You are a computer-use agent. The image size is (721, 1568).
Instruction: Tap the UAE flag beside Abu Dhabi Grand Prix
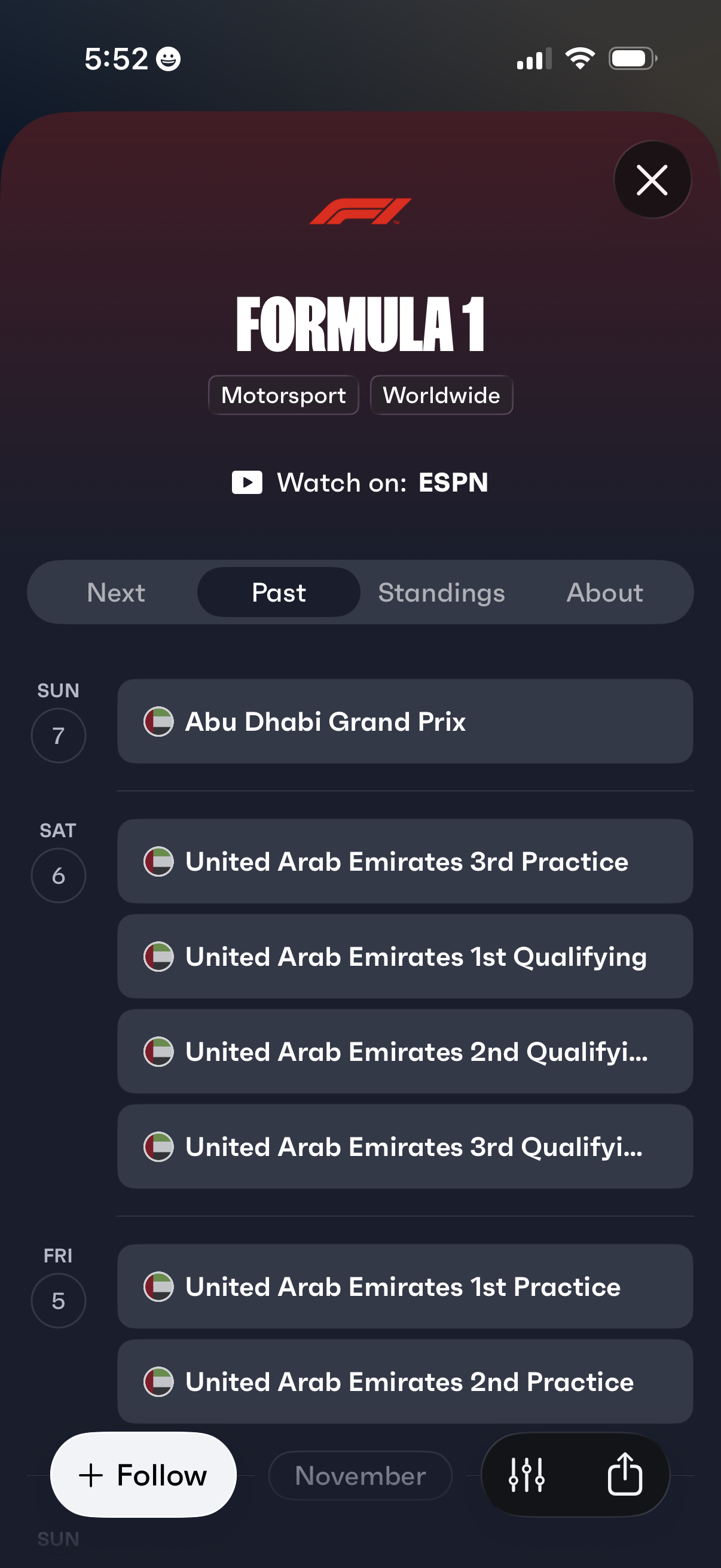(x=158, y=722)
